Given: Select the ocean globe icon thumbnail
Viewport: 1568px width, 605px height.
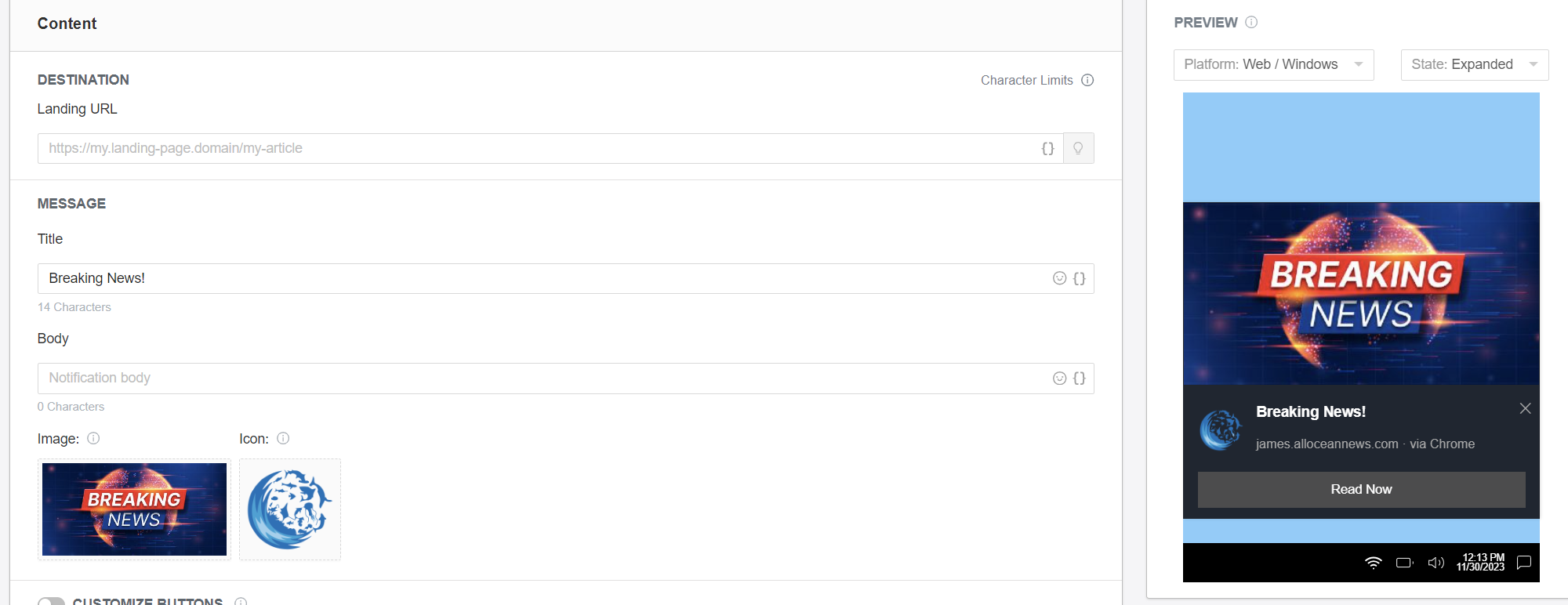Looking at the screenshot, I should click(289, 509).
